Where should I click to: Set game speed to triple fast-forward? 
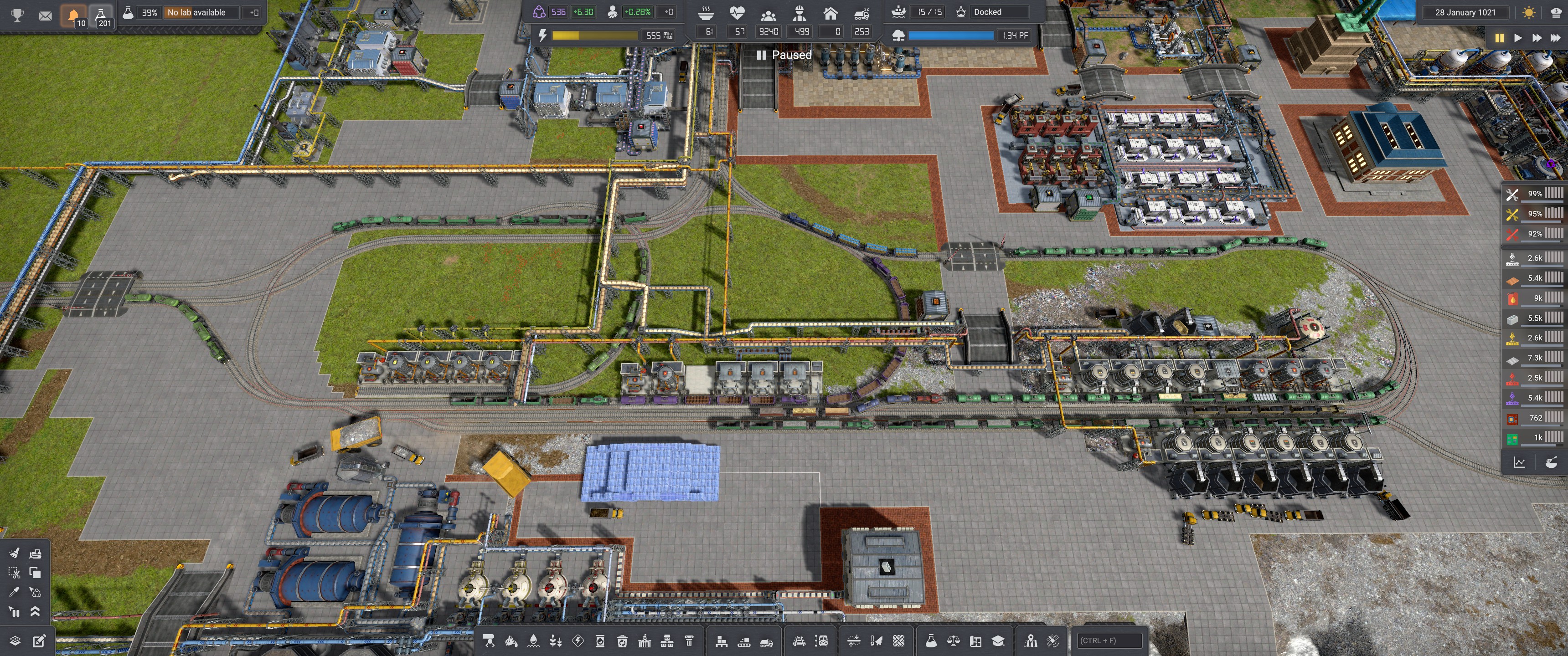click(1555, 38)
